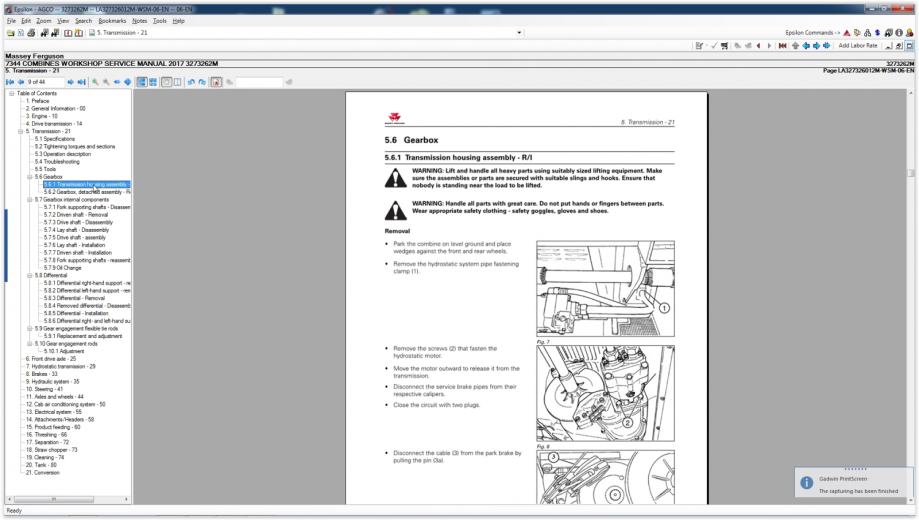
Task: Open the Bookmarks menu
Action: [x=112, y=21]
